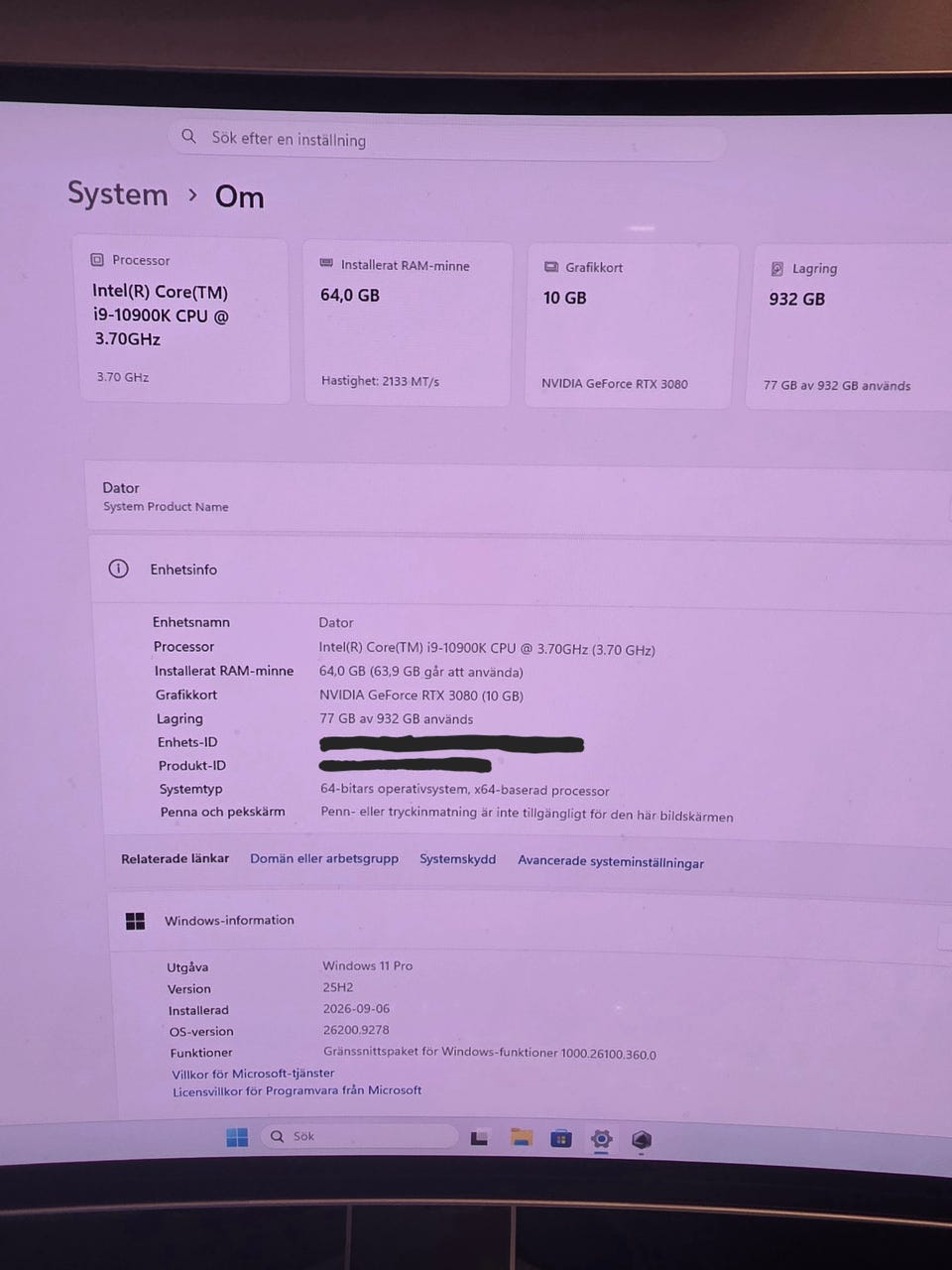This screenshot has width=952, height=1270.
Task: Select the 64-bitars operativsystem text
Action: (465, 790)
